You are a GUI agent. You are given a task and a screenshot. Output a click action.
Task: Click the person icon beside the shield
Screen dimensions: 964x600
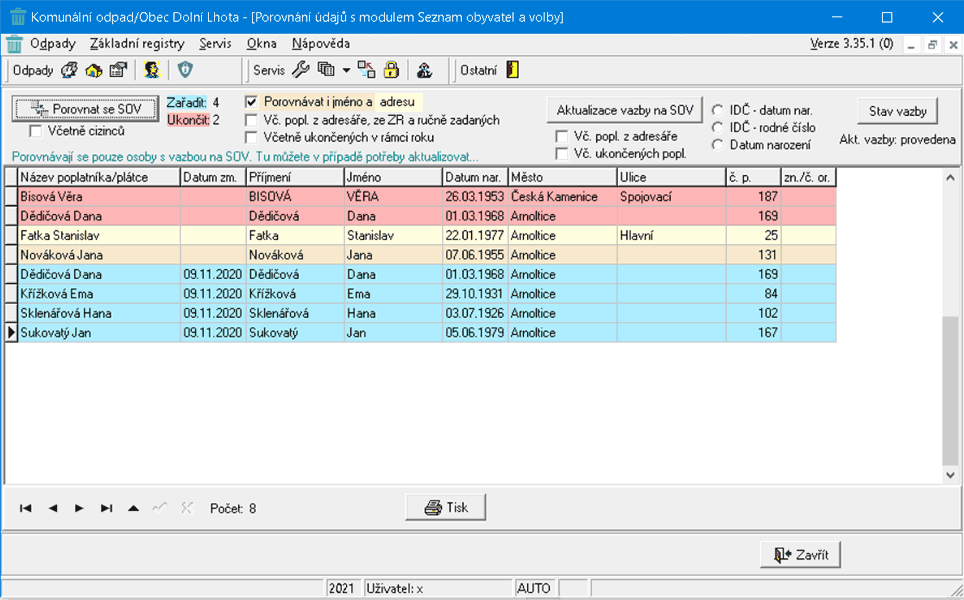pos(151,70)
